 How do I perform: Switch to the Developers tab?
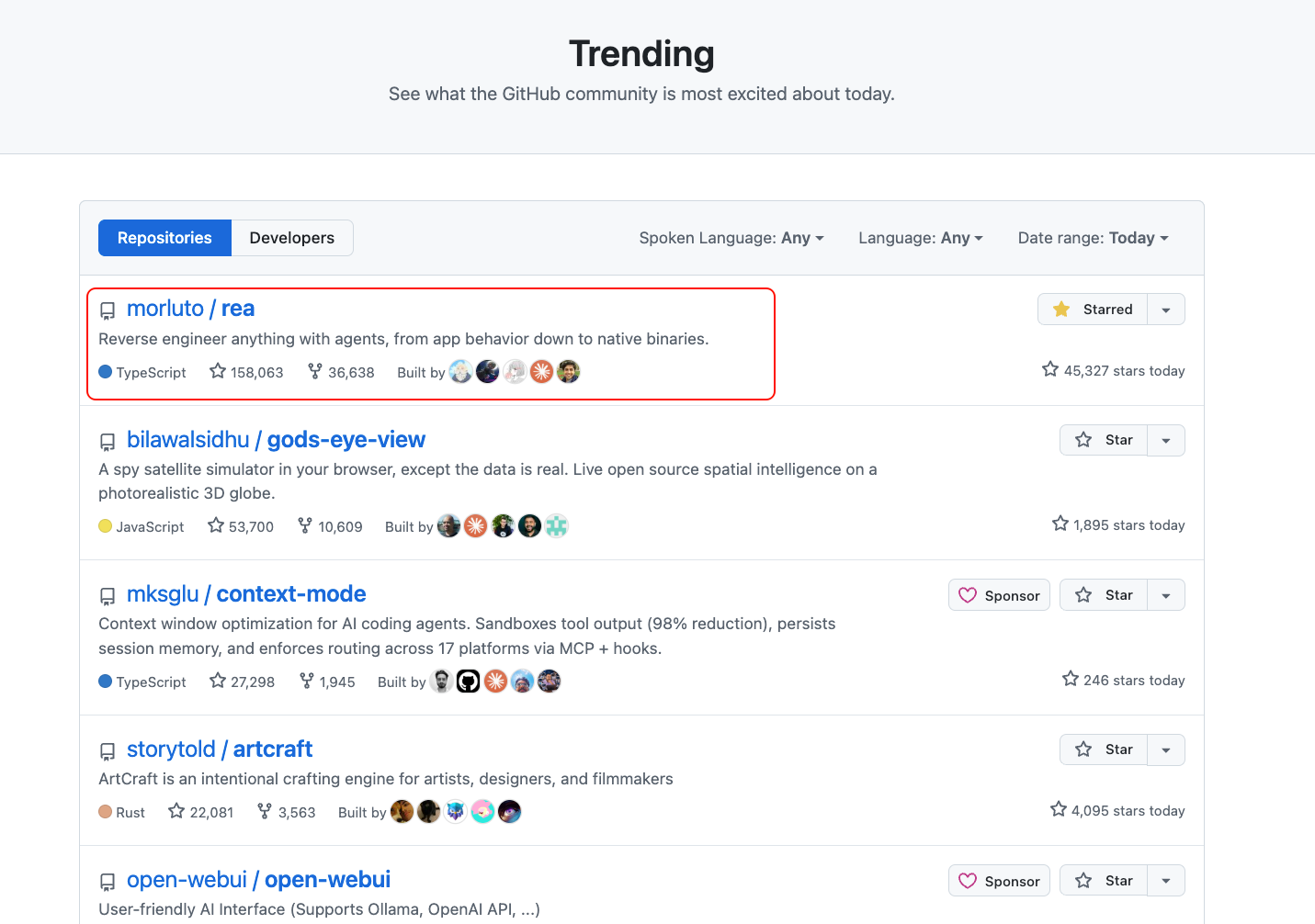point(292,238)
